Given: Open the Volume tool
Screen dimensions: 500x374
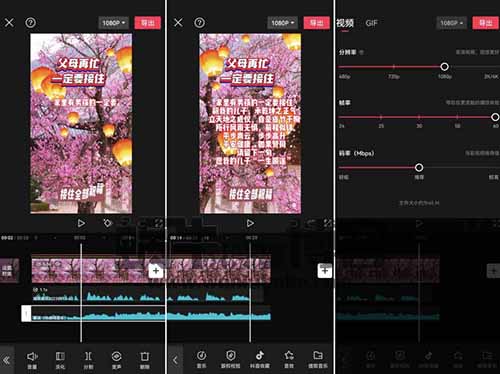Looking at the screenshot, I should click(32, 360).
